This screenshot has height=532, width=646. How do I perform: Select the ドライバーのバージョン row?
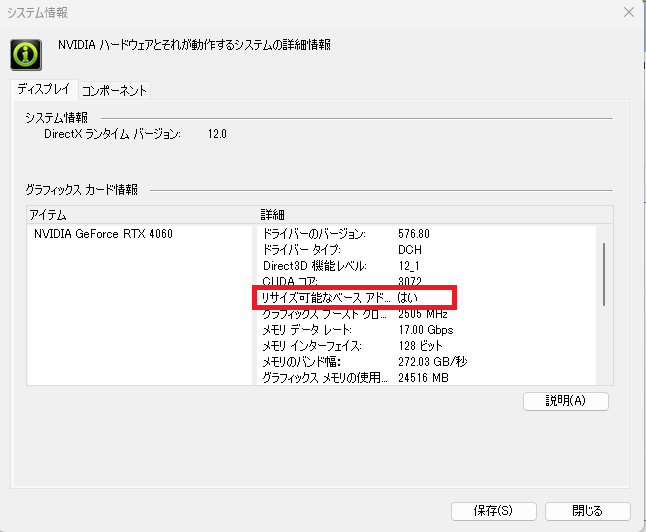426,234
